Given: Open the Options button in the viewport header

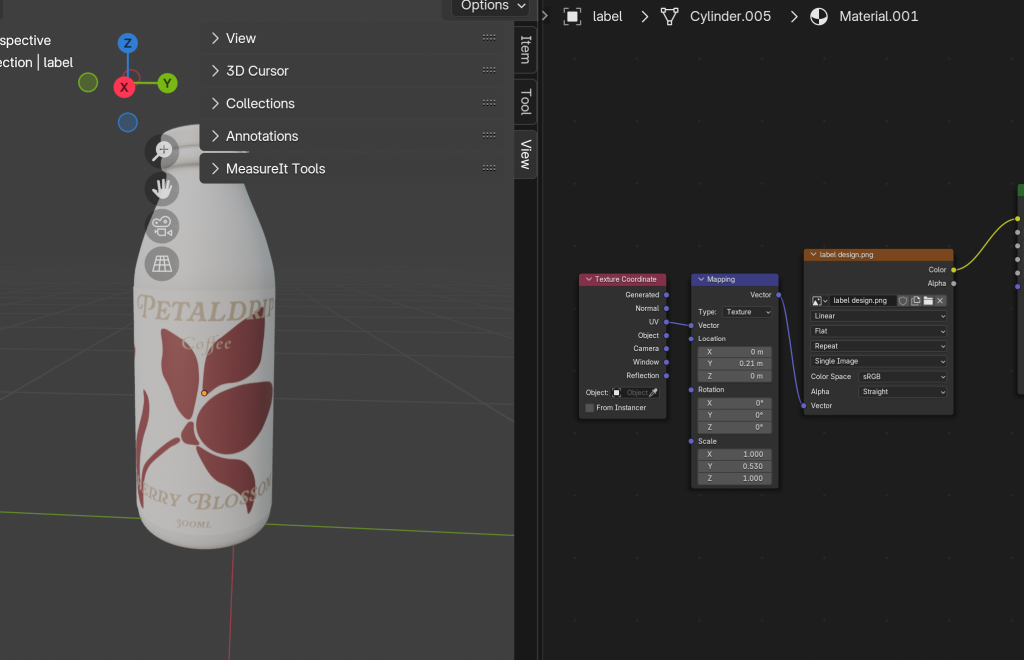Looking at the screenshot, I should 492,6.
